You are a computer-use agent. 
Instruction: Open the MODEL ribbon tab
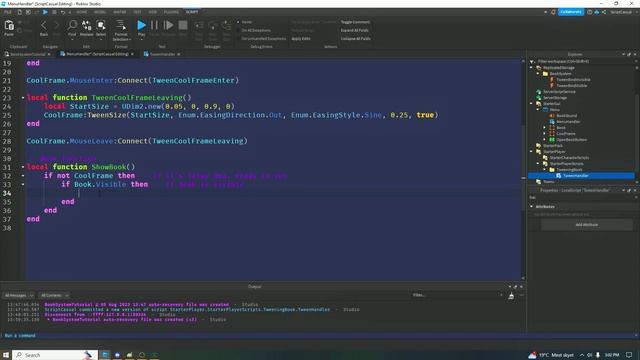click(x=100, y=12)
